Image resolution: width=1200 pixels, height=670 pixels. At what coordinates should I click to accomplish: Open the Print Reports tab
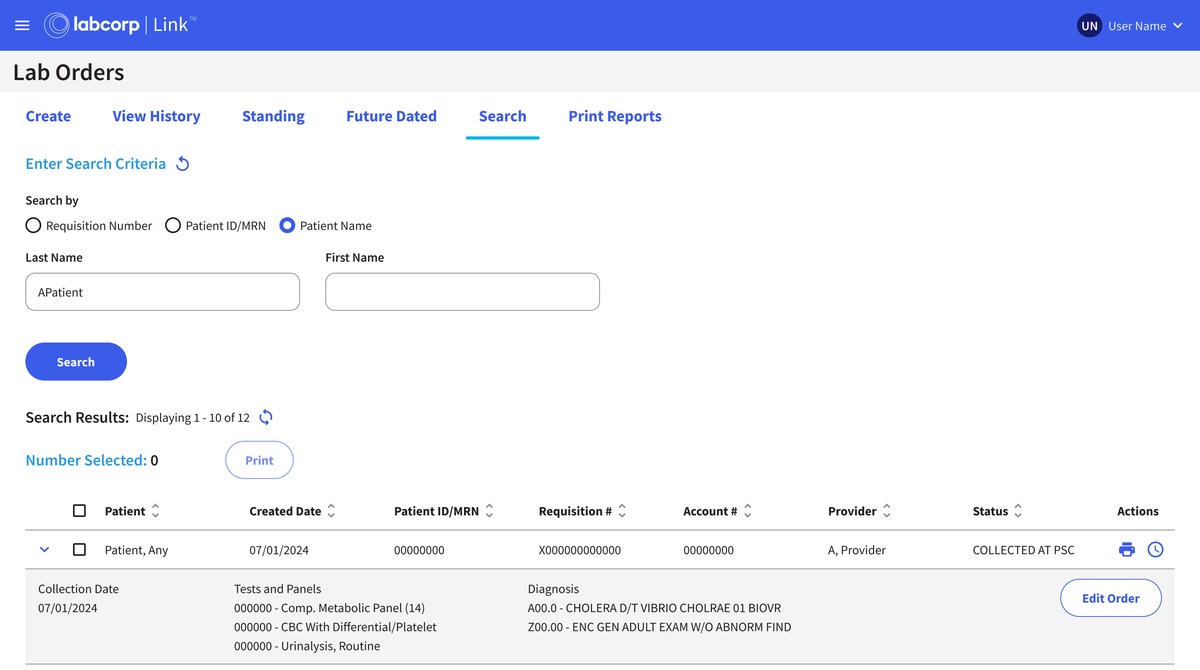[x=614, y=116]
